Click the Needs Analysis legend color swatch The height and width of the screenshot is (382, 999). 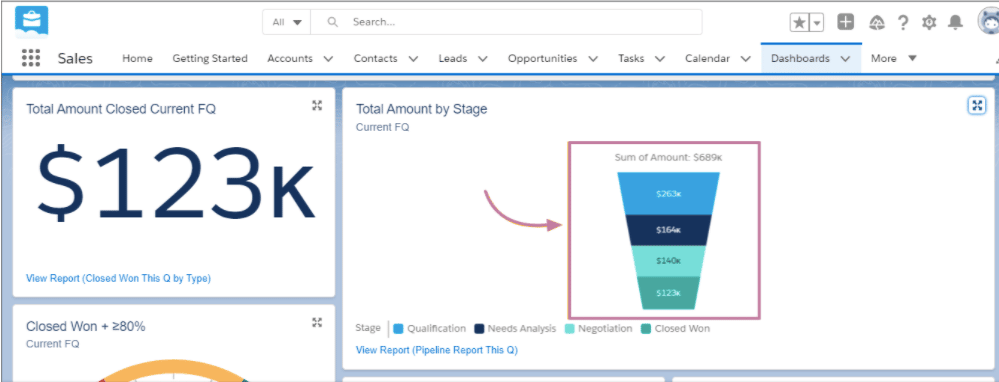coord(479,329)
